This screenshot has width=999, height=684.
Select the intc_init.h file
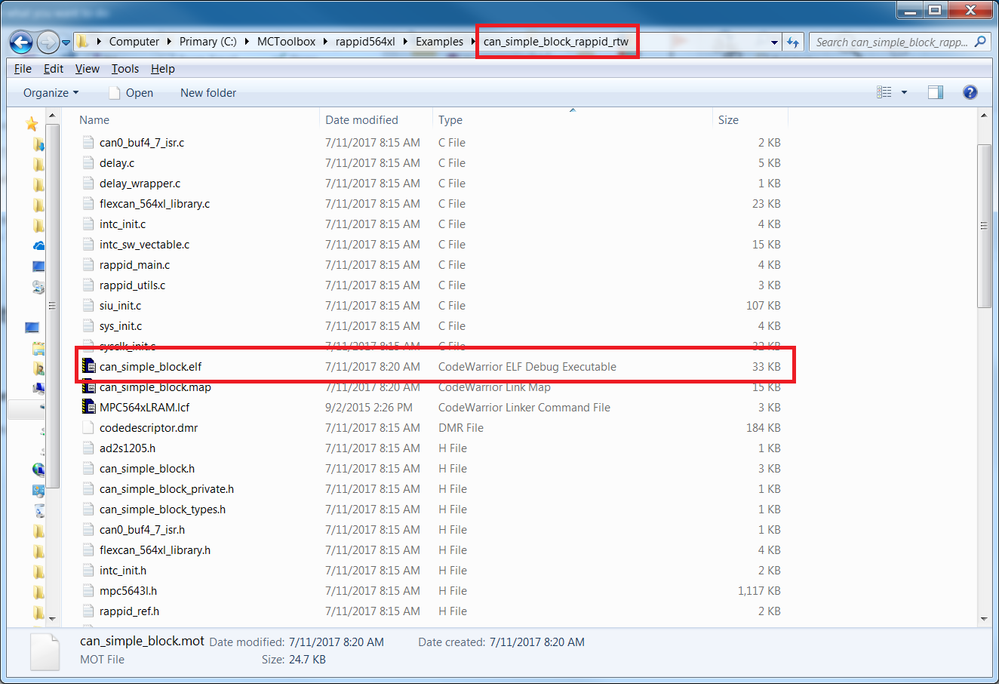point(122,571)
